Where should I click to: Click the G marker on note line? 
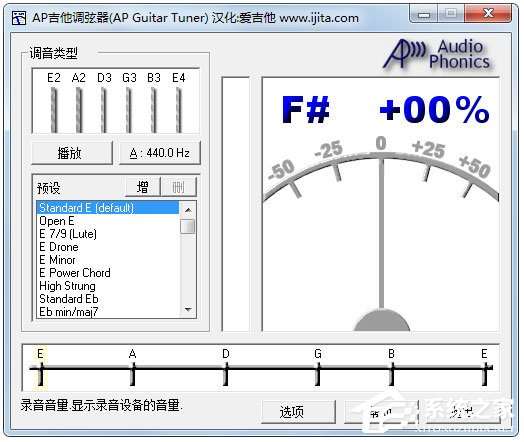click(x=318, y=367)
